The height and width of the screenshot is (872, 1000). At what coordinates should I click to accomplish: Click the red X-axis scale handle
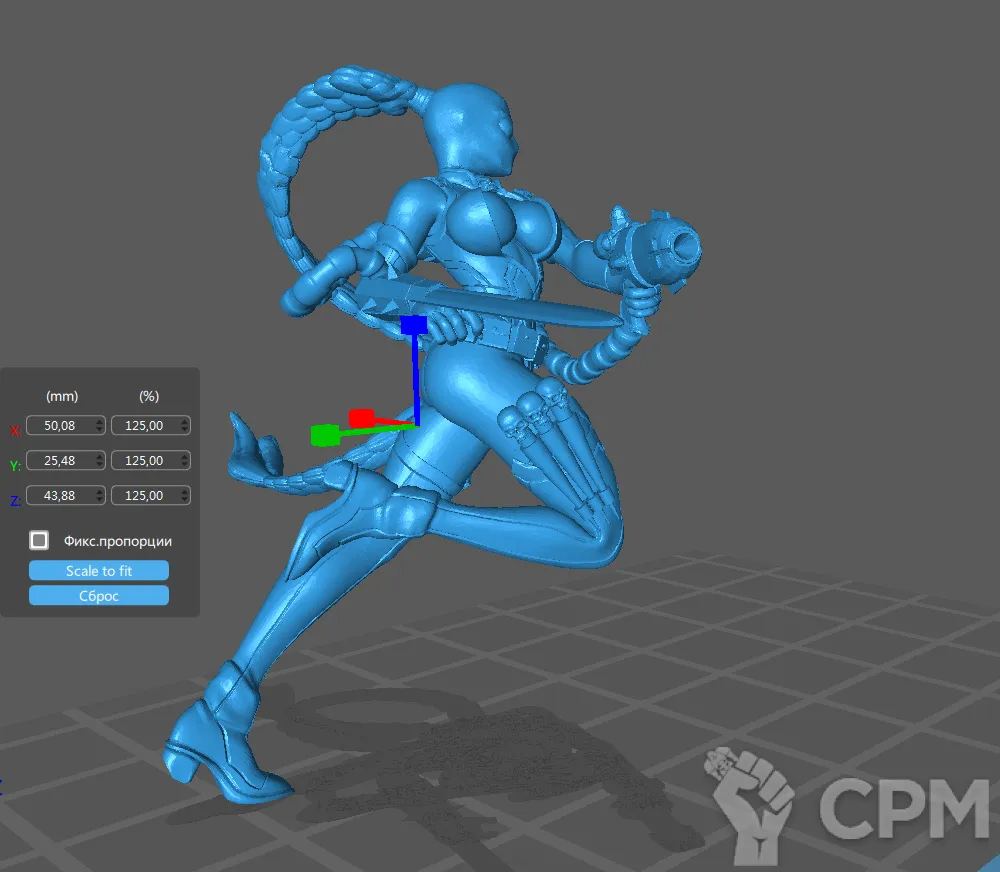pyautogui.click(x=360, y=418)
